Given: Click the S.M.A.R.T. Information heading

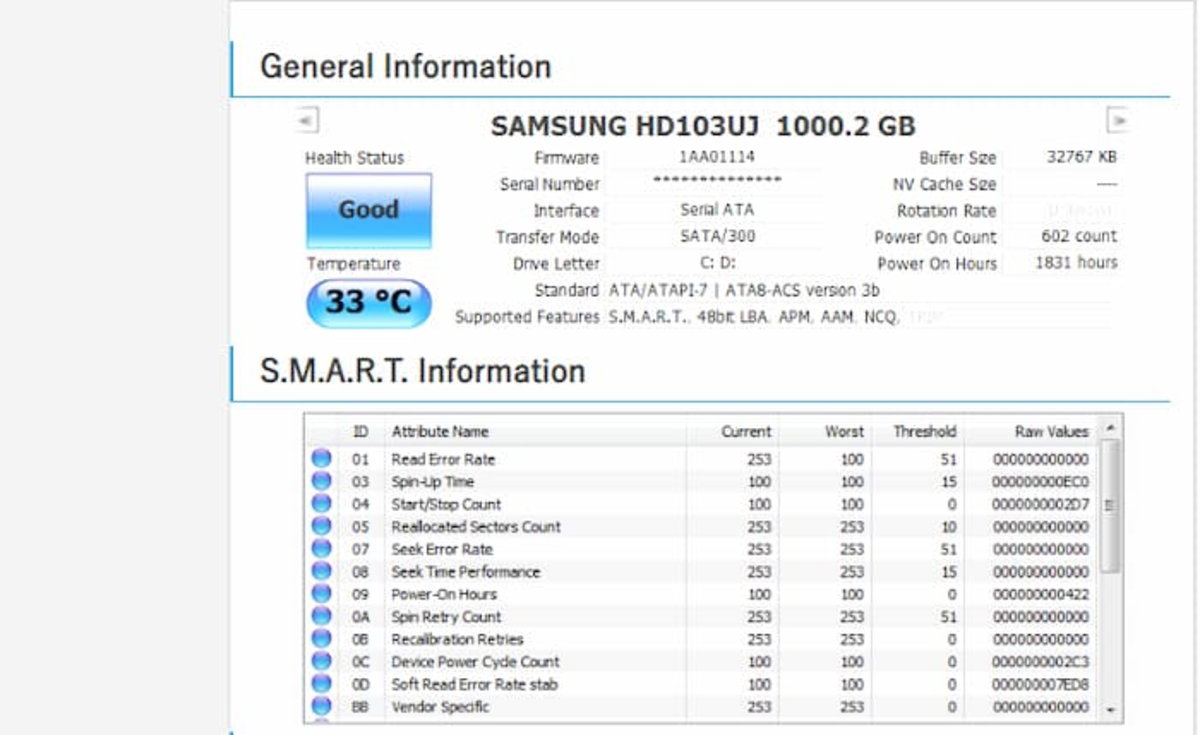Looking at the screenshot, I should pos(423,371).
